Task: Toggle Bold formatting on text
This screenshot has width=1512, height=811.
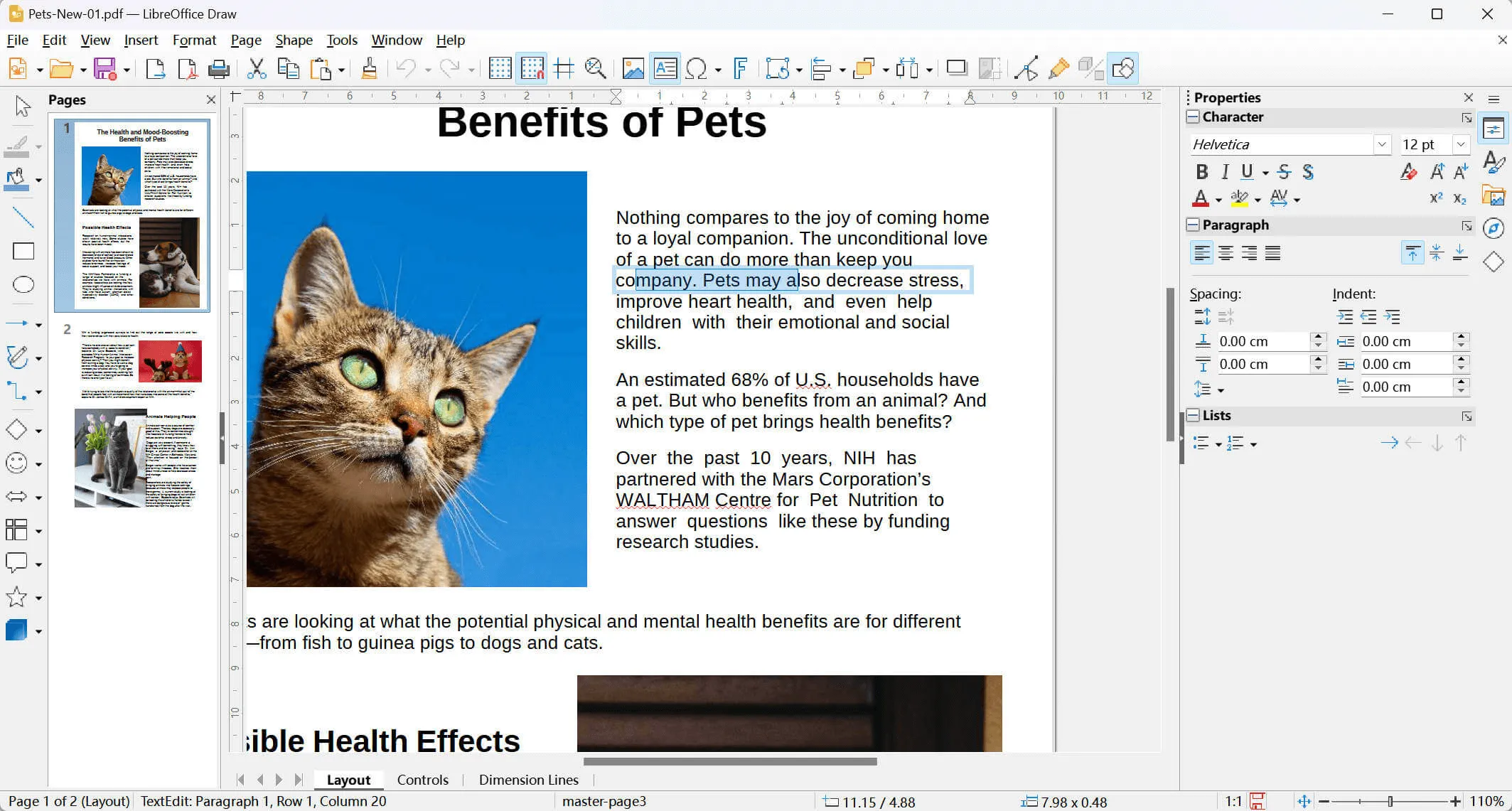Action: click(x=1201, y=171)
